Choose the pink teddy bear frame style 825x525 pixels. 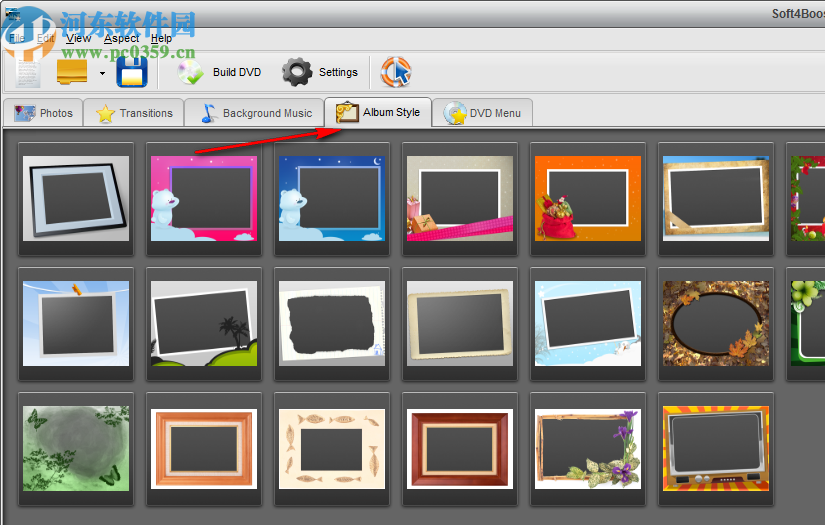(x=204, y=198)
